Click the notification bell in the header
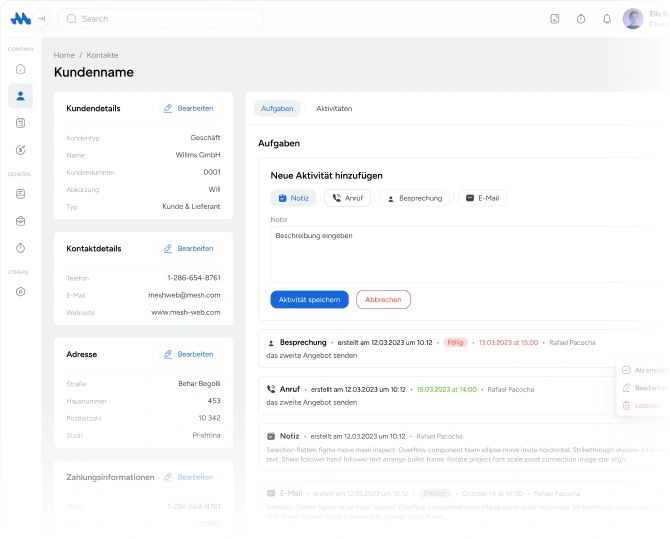670x539 pixels. (x=606, y=19)
